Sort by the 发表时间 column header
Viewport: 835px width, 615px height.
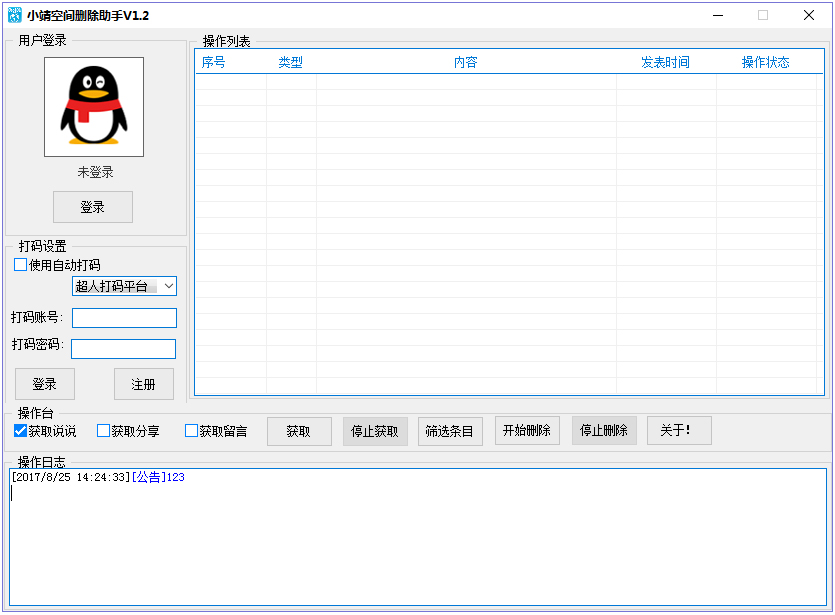click(665, 62)
